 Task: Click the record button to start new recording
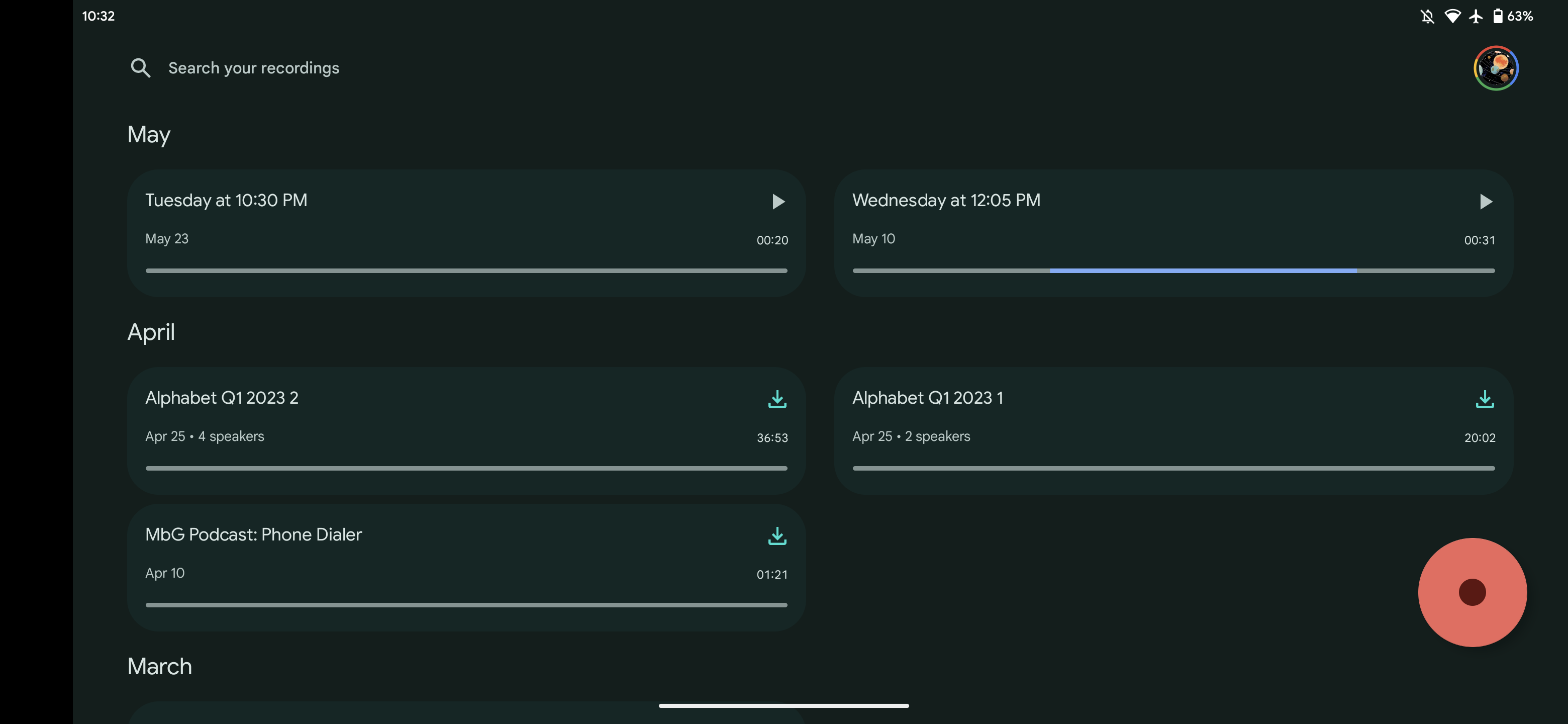1471,592
